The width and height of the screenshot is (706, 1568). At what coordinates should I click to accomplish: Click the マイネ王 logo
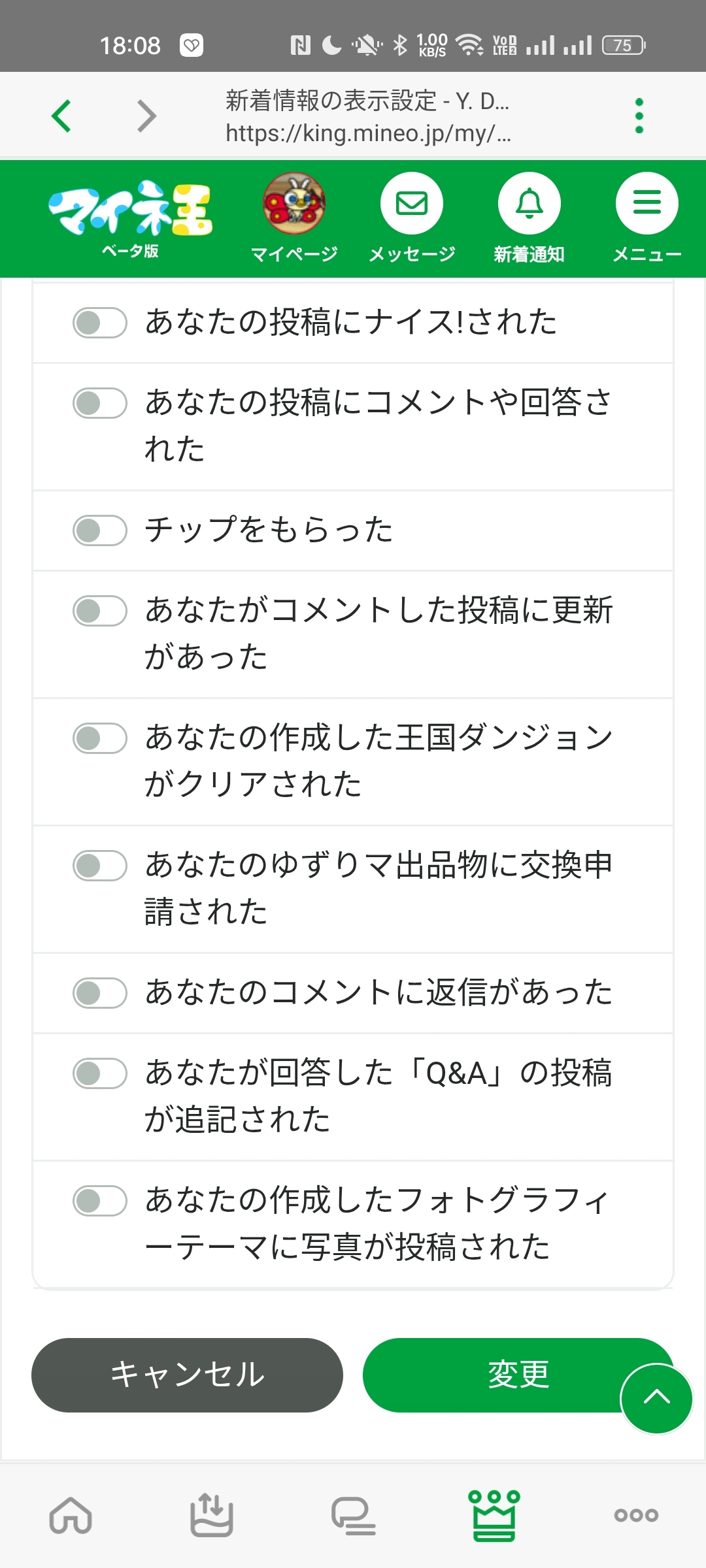tap(131, 209)
